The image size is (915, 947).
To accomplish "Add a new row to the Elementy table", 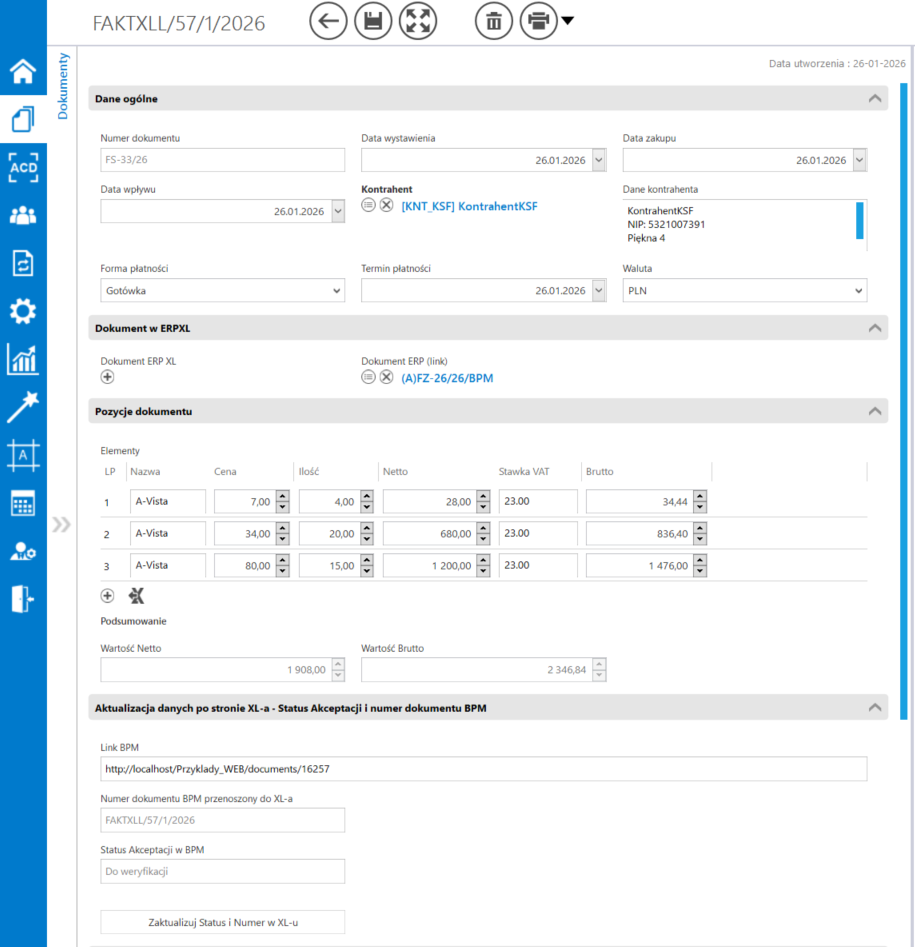I will pyautogui.click(x=108, y=596).
